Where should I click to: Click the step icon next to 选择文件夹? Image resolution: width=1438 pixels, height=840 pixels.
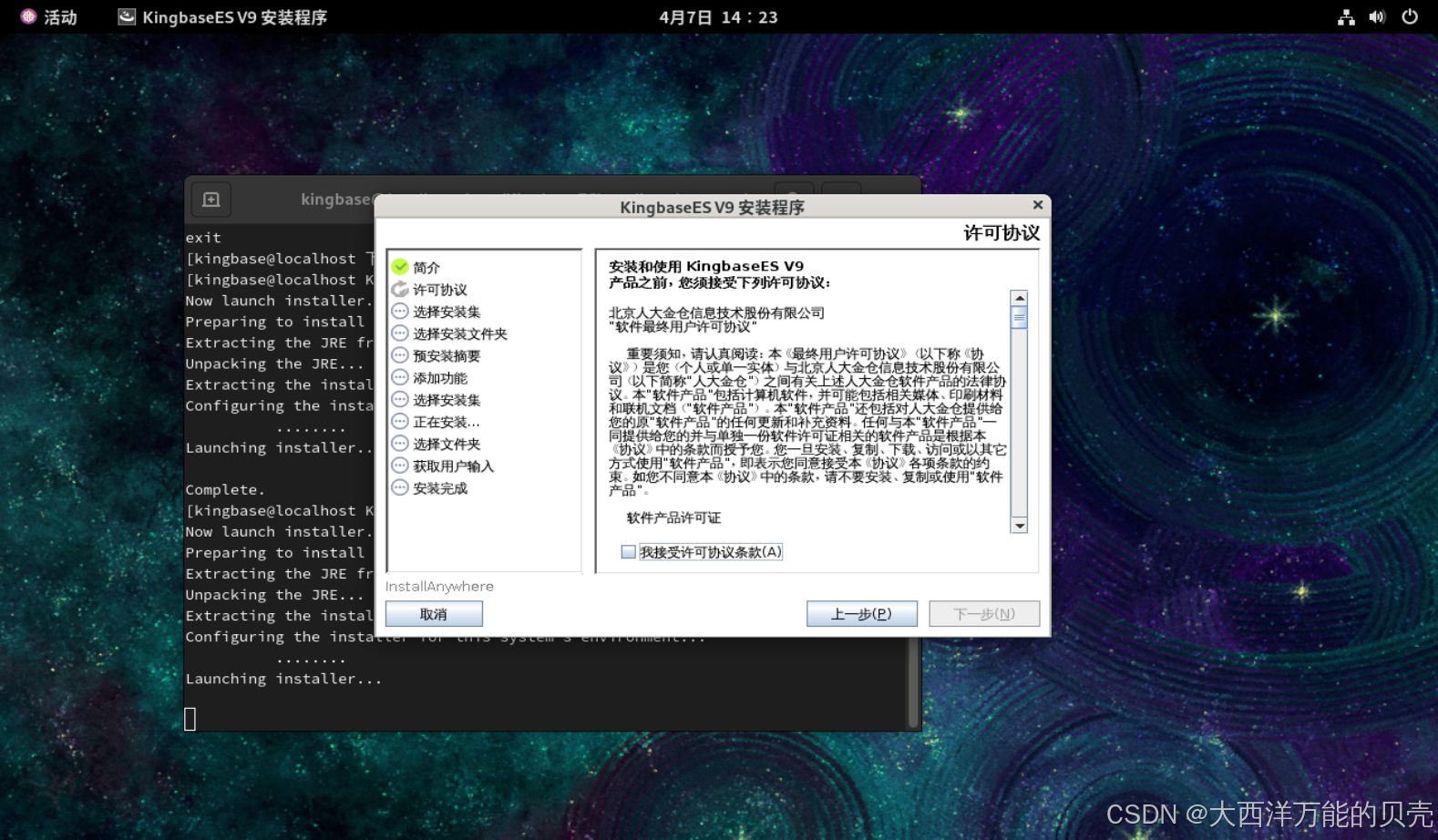pyautogui.click(x=400, y=444)
